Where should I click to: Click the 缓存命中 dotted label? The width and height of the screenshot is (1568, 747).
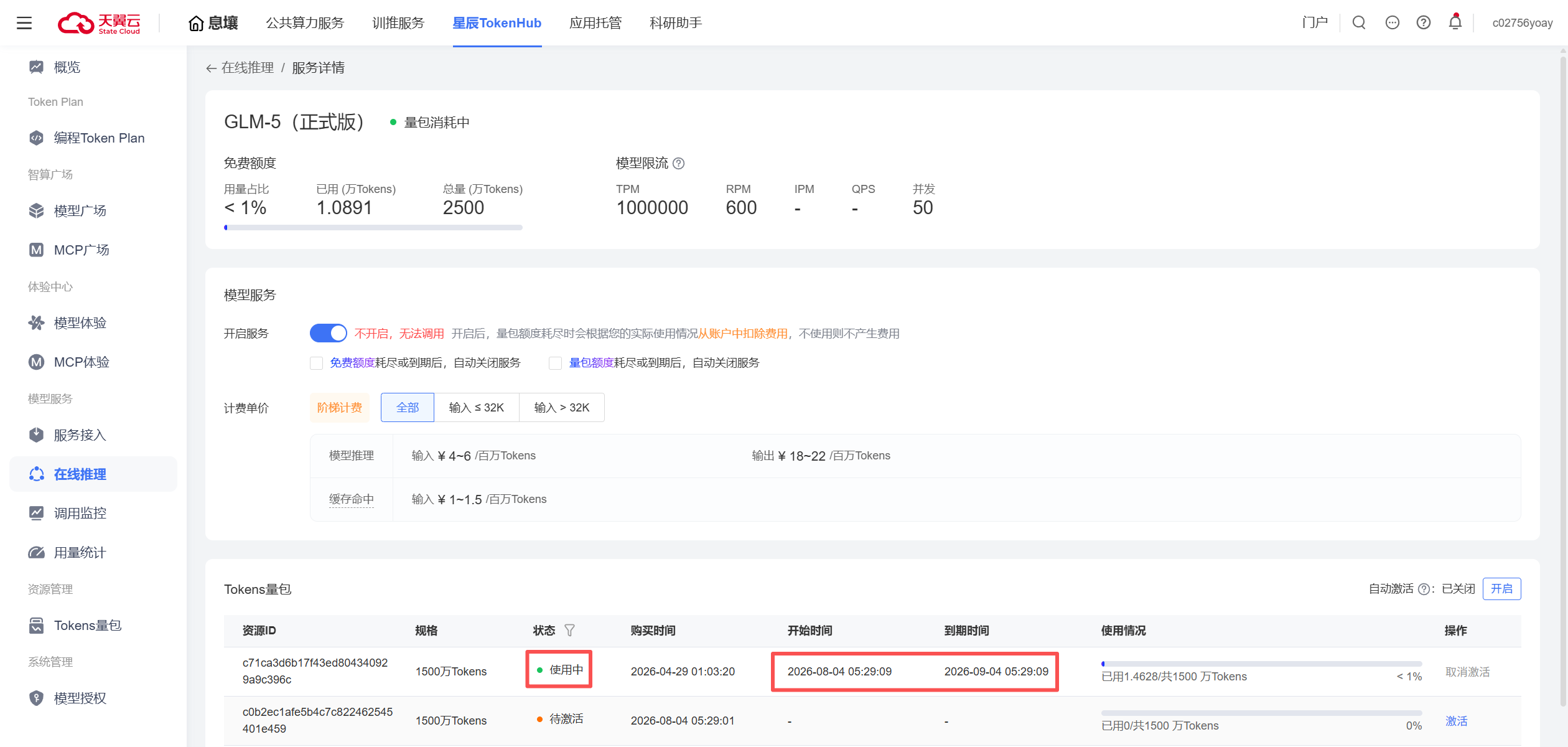point(352,499)
